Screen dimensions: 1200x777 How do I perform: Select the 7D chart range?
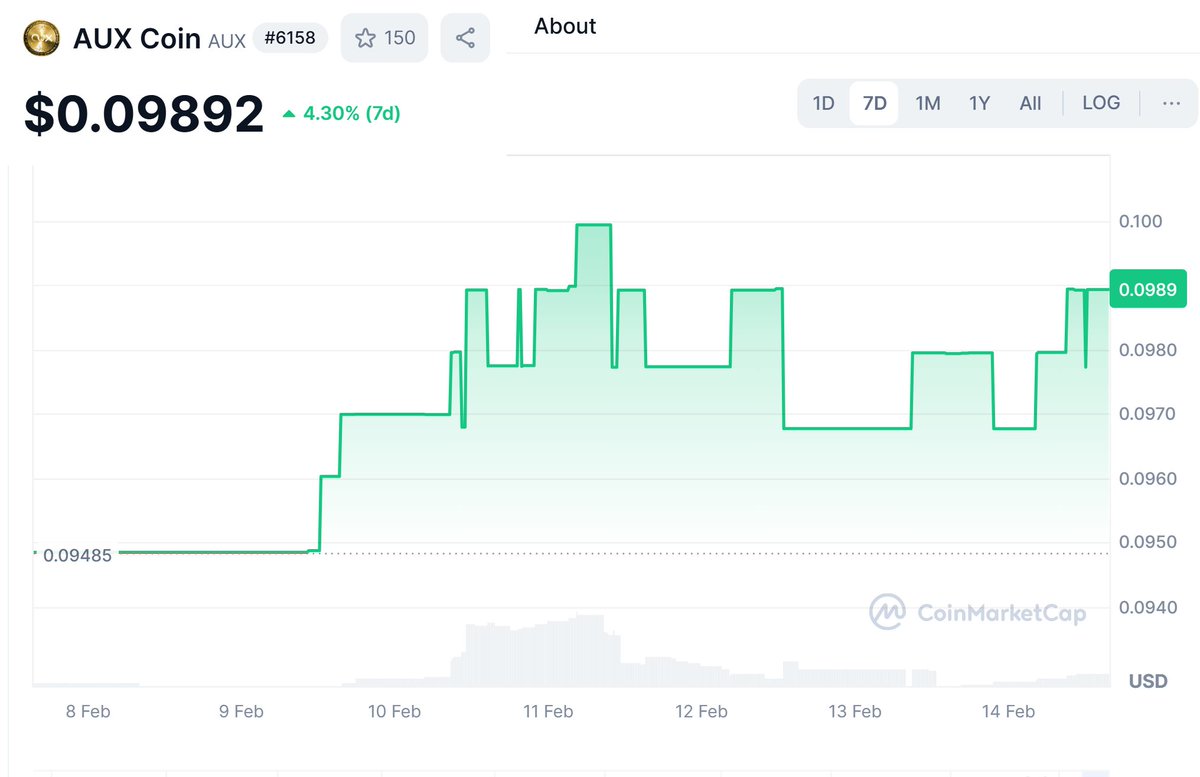(x=874, y=103)
